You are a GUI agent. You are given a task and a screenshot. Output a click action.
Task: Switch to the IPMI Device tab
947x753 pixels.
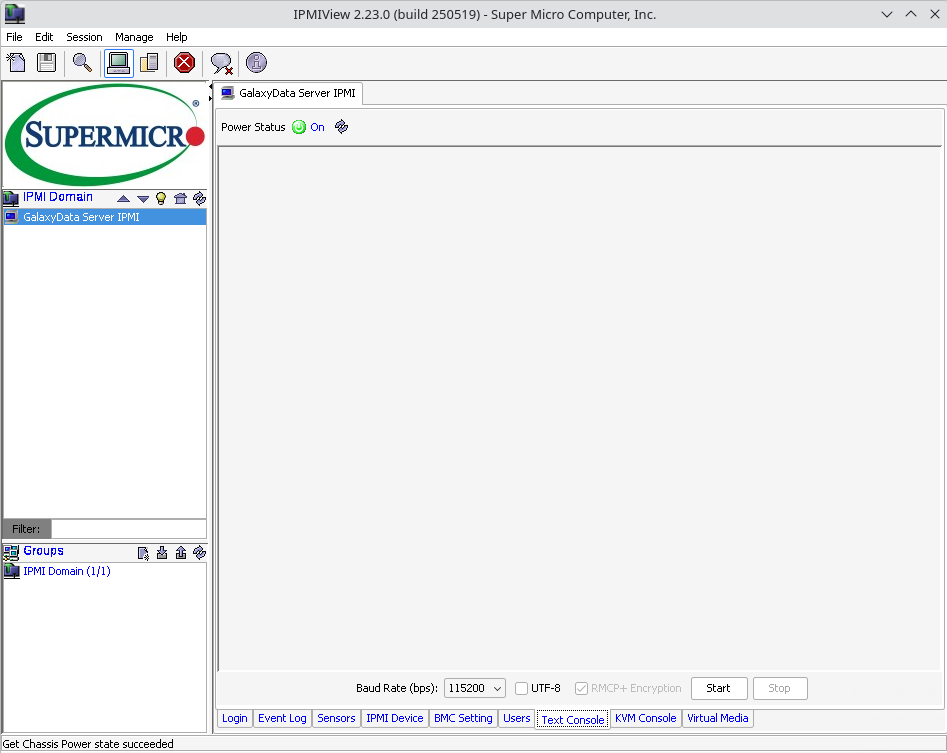pos(394,718)
